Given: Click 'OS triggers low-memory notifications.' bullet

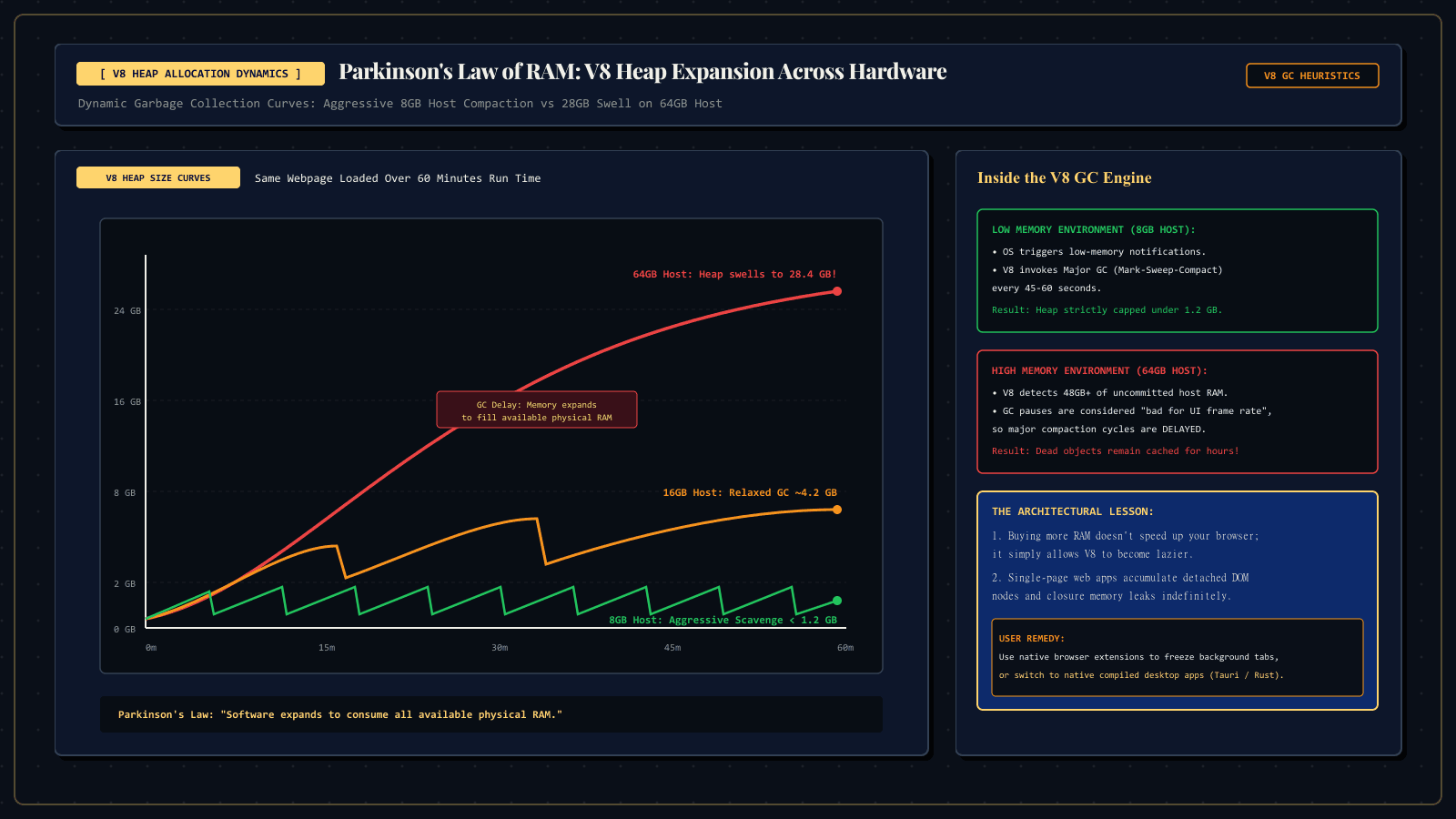Looking at the screenshot, I should 1099,252.
